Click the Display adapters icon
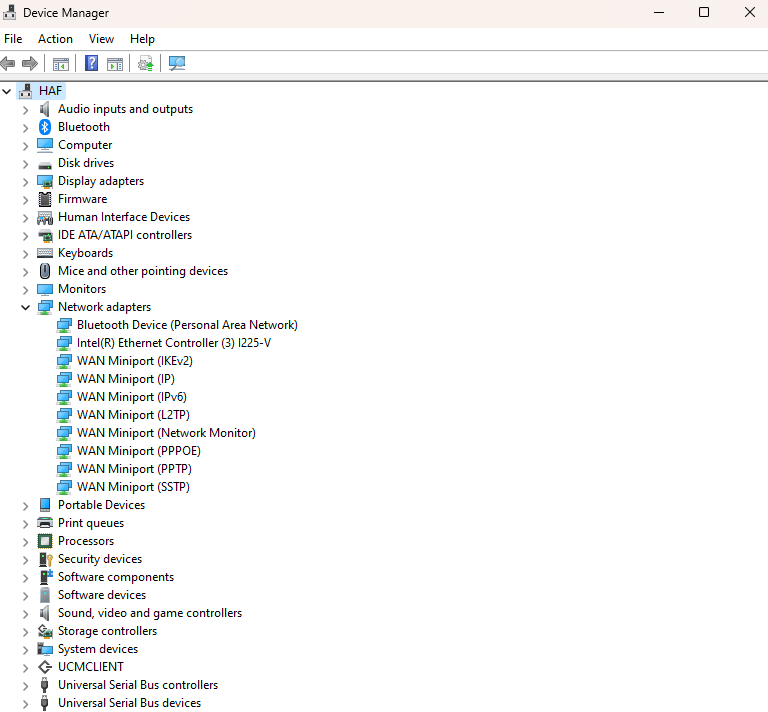 (45, 182)
